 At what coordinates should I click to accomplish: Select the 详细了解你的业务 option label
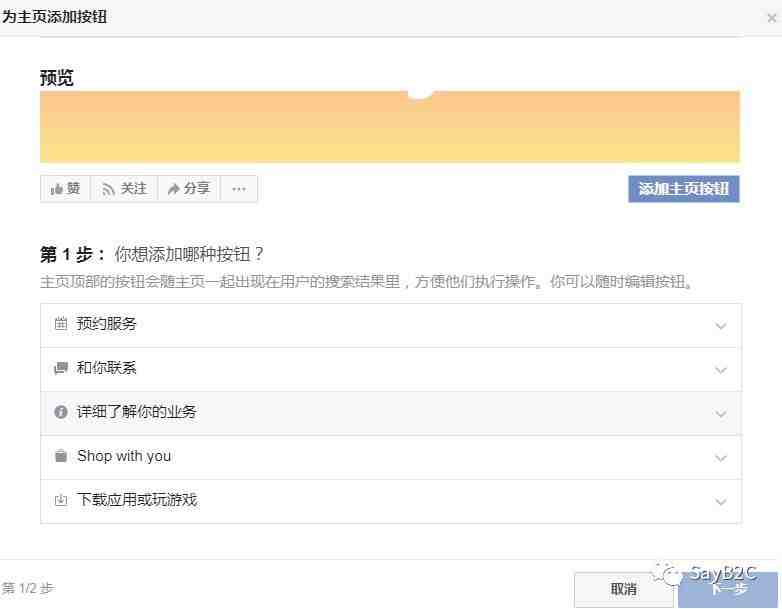pyautogui.click(x=136, y=412)
